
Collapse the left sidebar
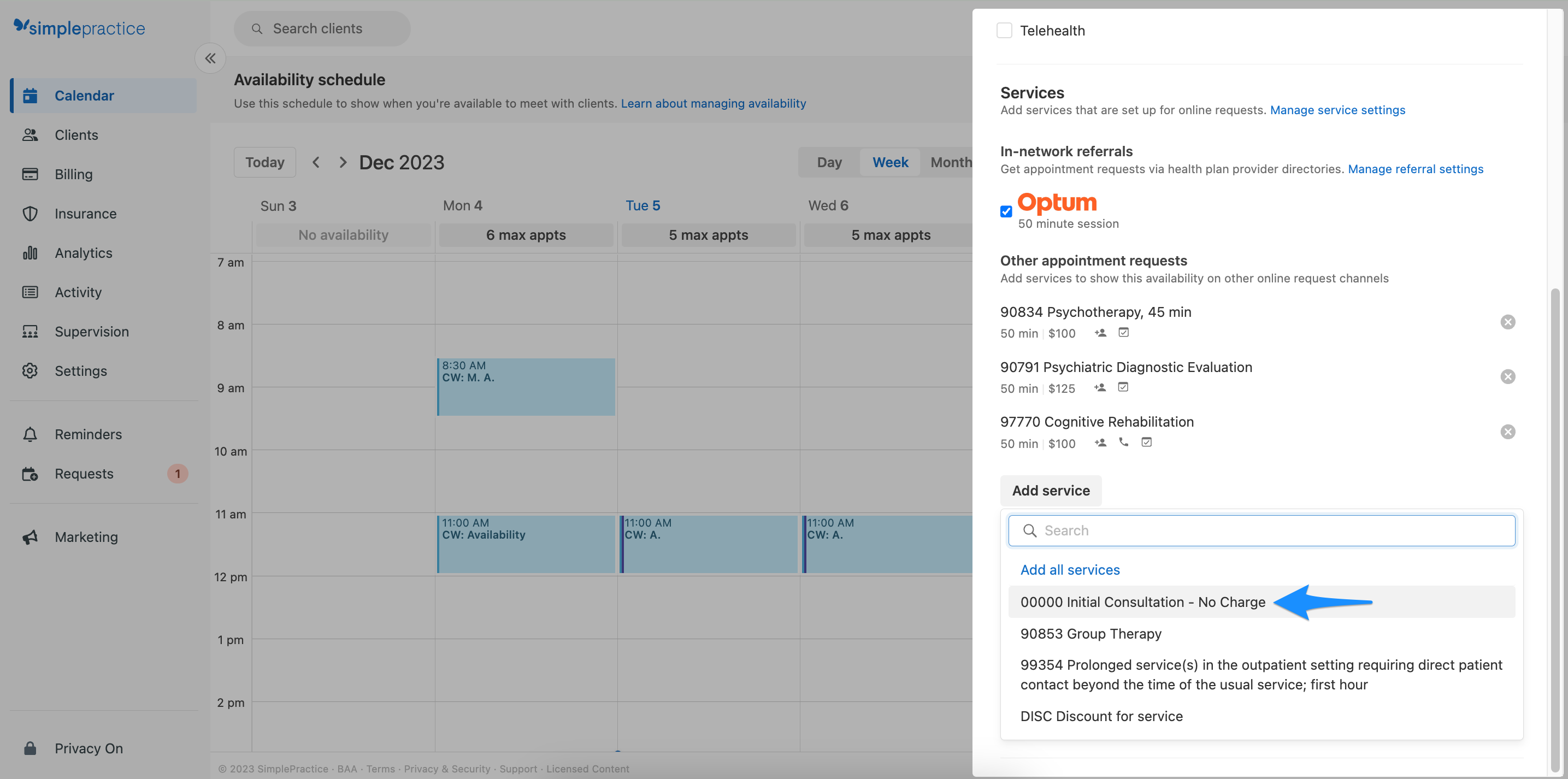[210, 58]
